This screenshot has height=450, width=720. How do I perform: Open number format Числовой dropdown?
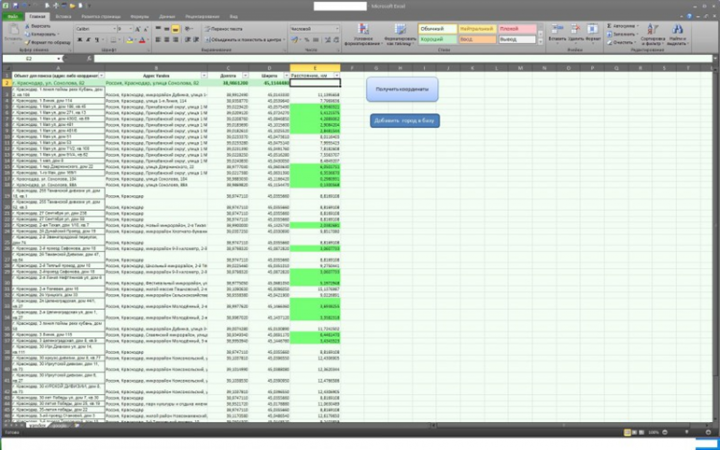coord(337,29)
